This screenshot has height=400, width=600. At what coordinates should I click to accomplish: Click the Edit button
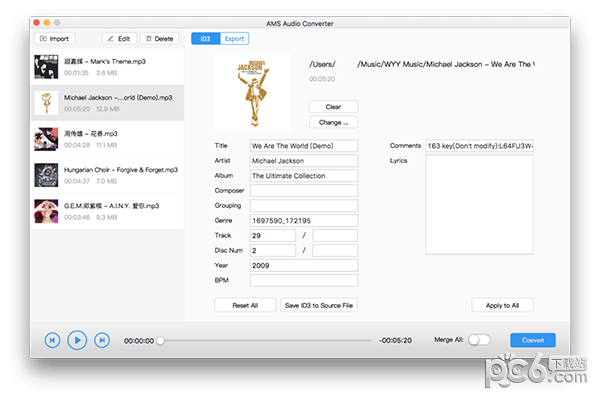(119, 39)
